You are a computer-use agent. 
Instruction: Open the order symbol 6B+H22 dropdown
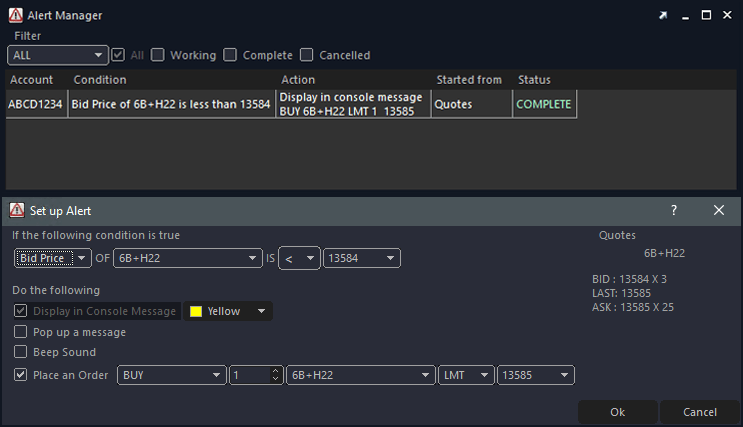click(x=361, y=375)
